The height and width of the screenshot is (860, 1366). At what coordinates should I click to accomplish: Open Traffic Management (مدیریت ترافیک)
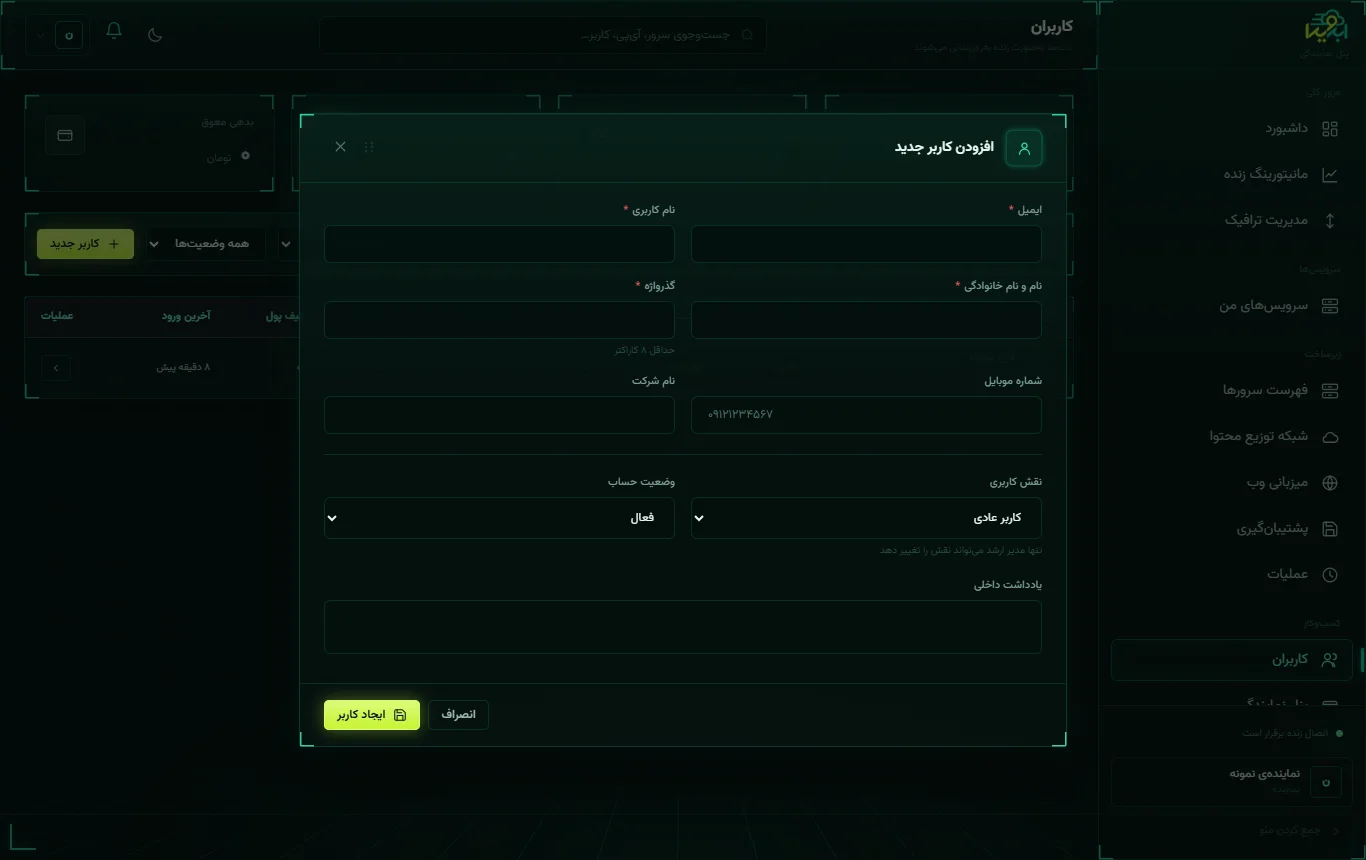[1232, 220]
